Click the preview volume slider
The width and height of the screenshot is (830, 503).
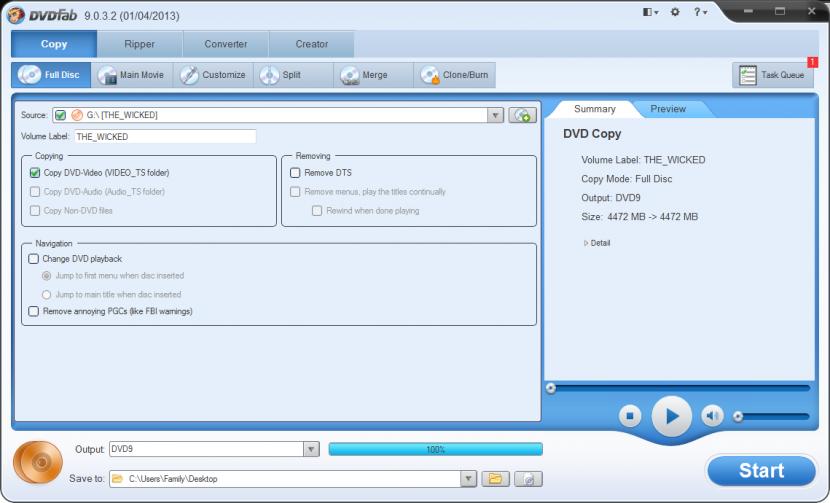(772, 416)
